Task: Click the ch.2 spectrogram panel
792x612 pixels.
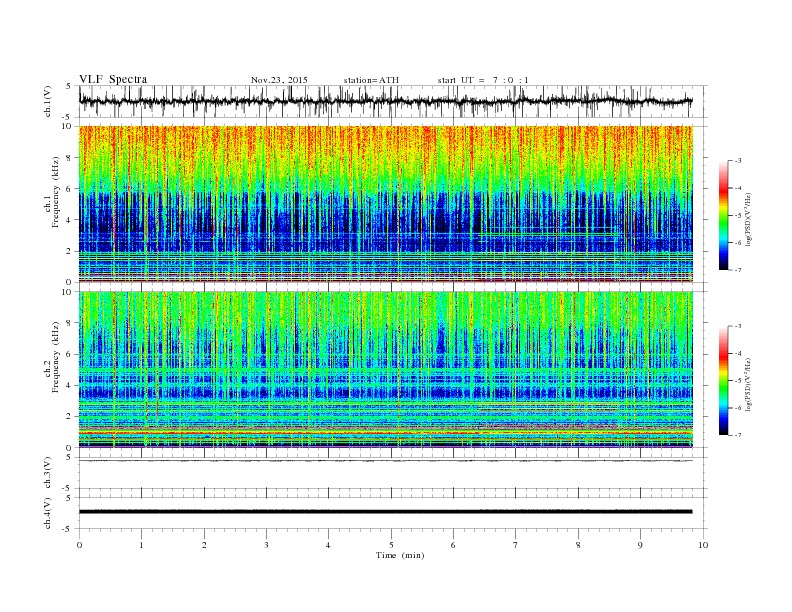Action: click(386, 370)
